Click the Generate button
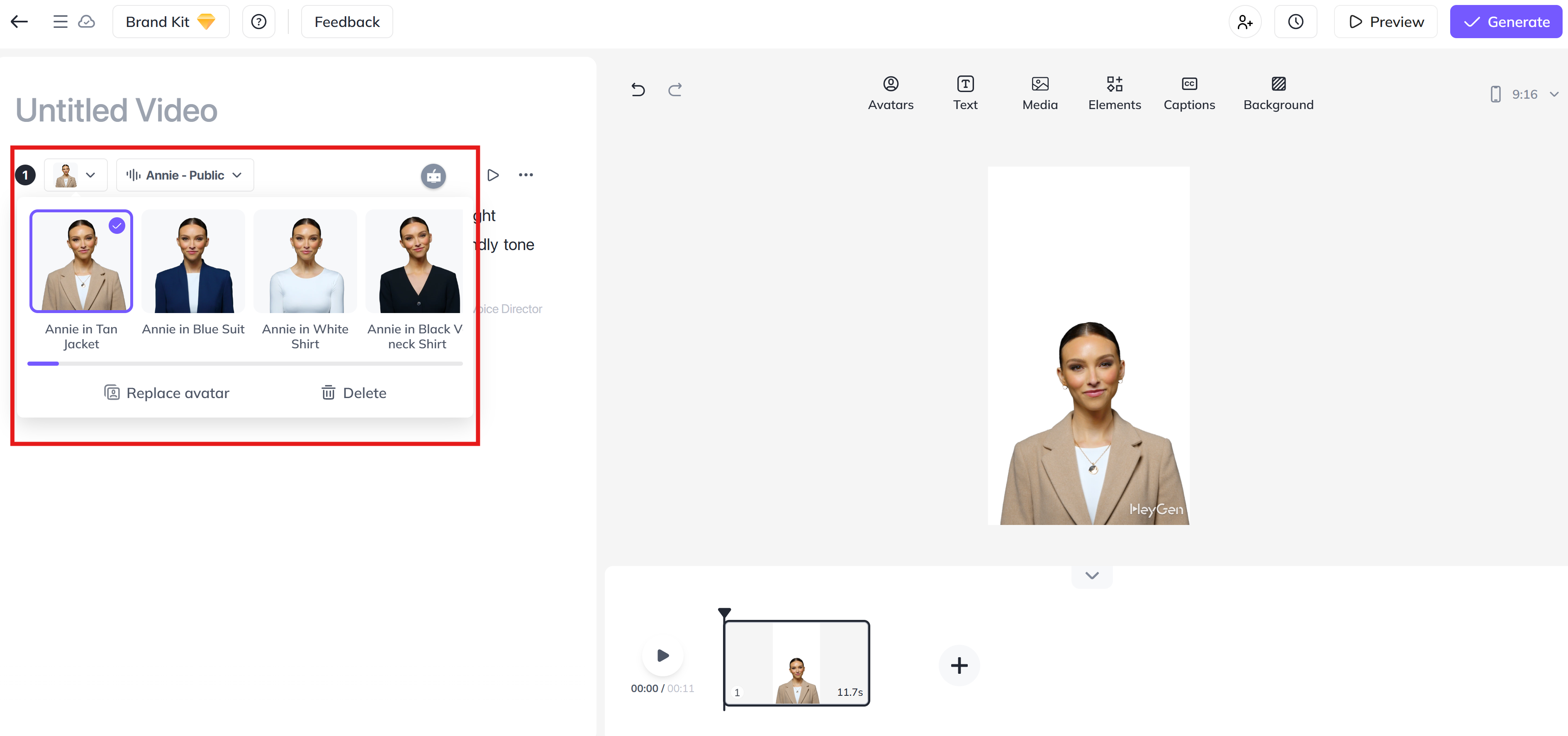1568x736 pixels. (1505, 22)
